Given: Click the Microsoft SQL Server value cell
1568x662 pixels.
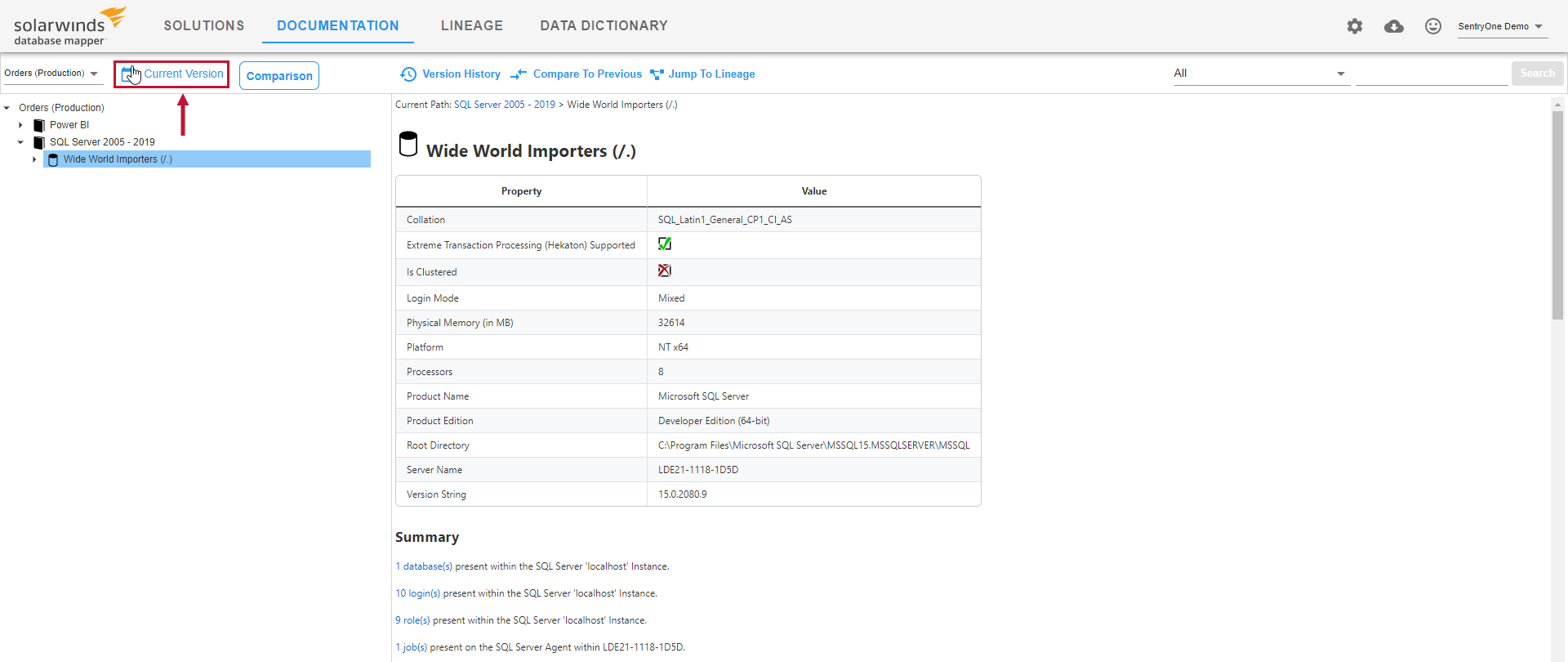Looking at the screenshot, I should coord(814,396).
